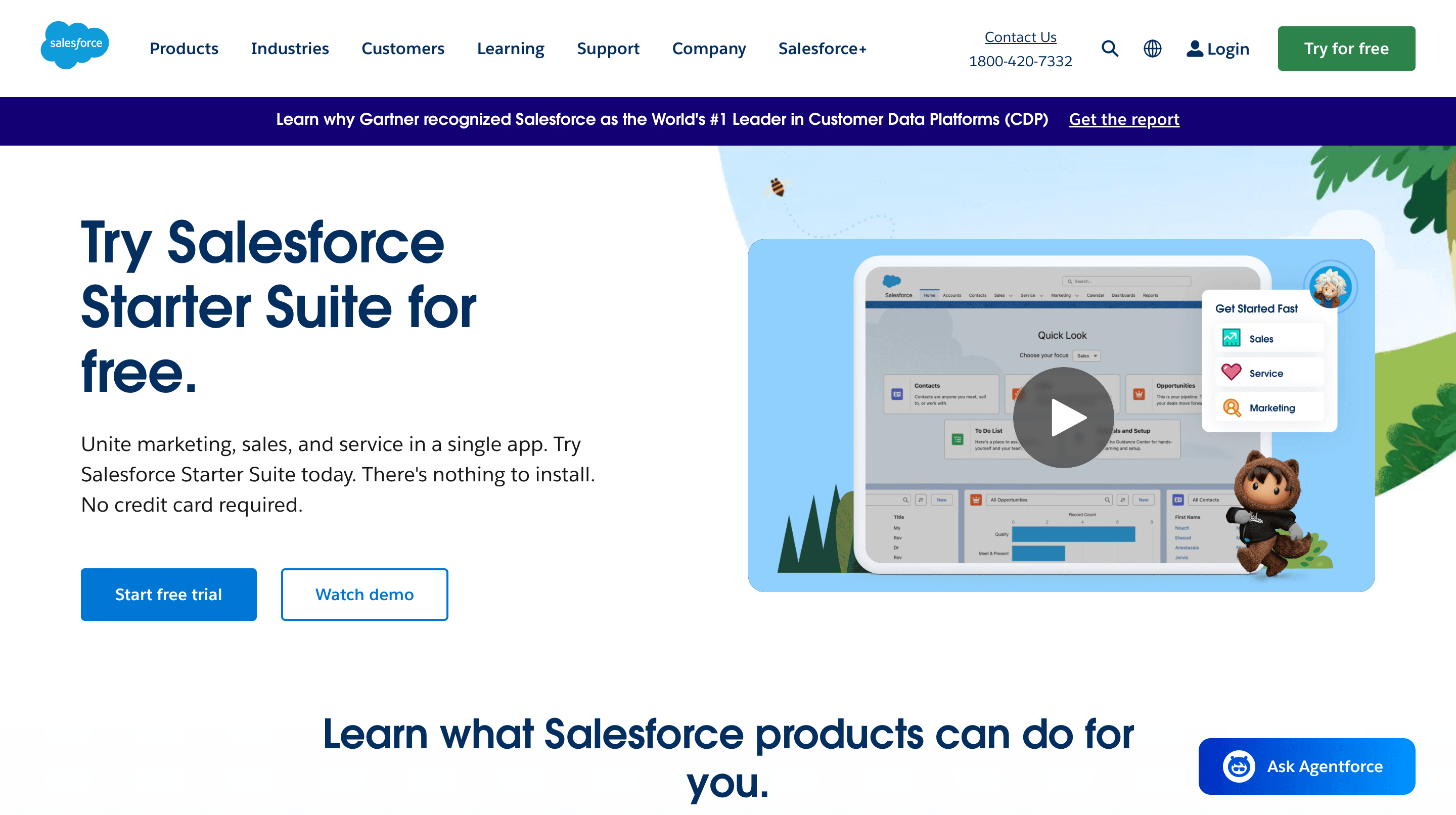The width and height of the screenshot is (1456, 815).
Task: Click the video preview thumbnail
Action: click(1062, 416)
